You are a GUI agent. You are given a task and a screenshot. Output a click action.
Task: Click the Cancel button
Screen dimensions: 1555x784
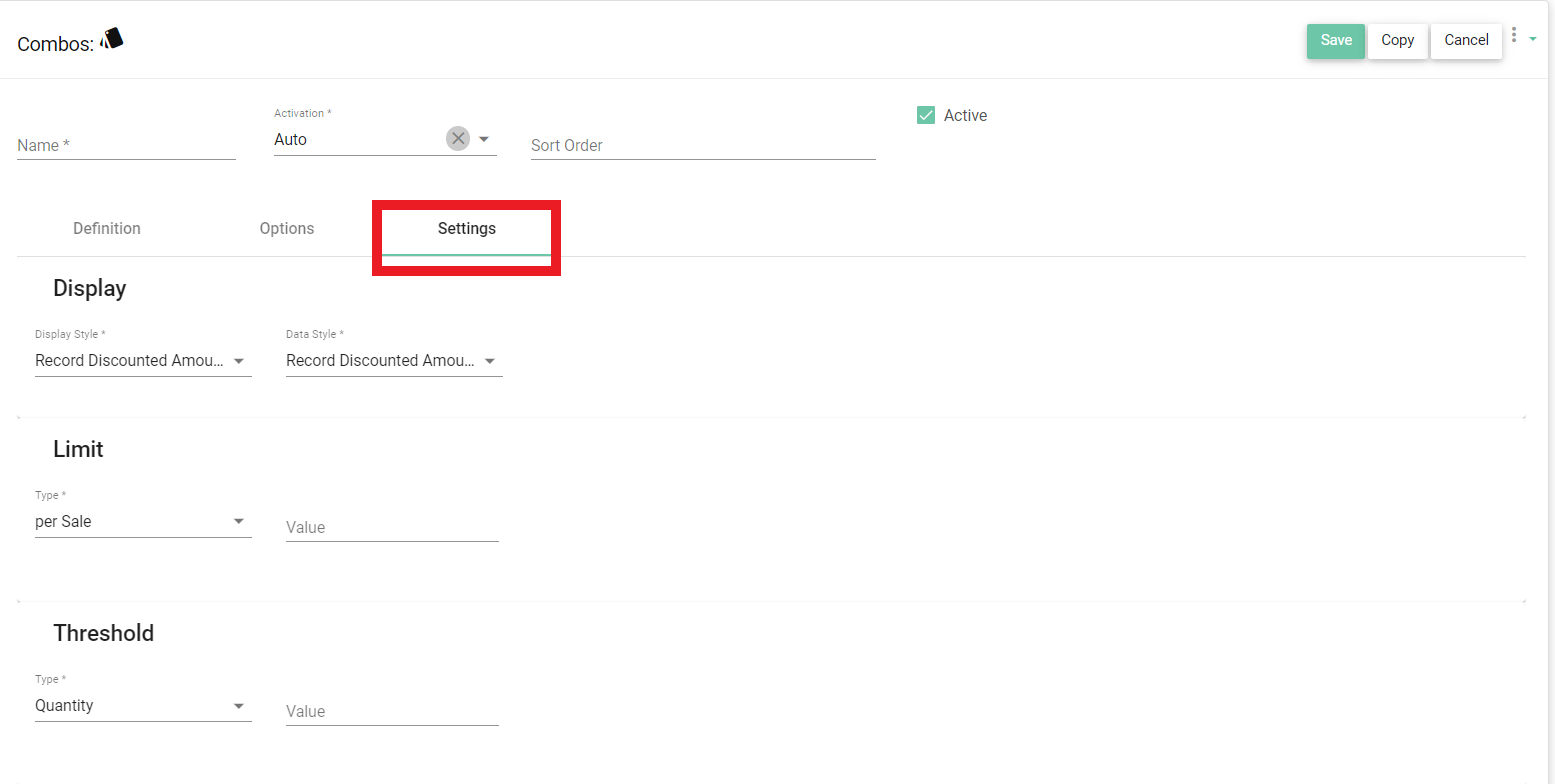[x=1466, y=41]
